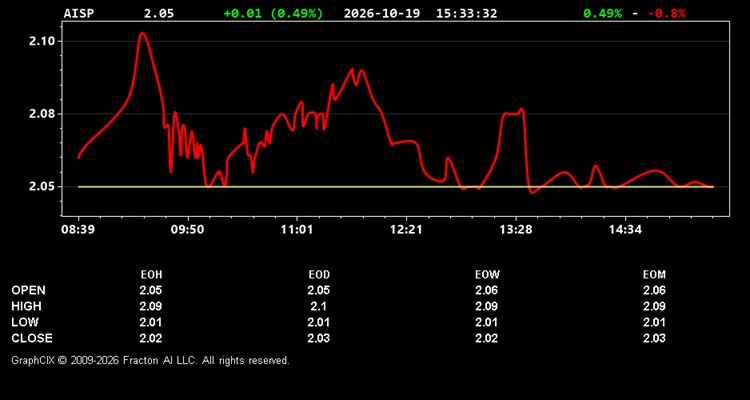The height and width of the screenshot is (400, 750).
Task: Click the 12:21 time axis label
Action: coord(406,229)
